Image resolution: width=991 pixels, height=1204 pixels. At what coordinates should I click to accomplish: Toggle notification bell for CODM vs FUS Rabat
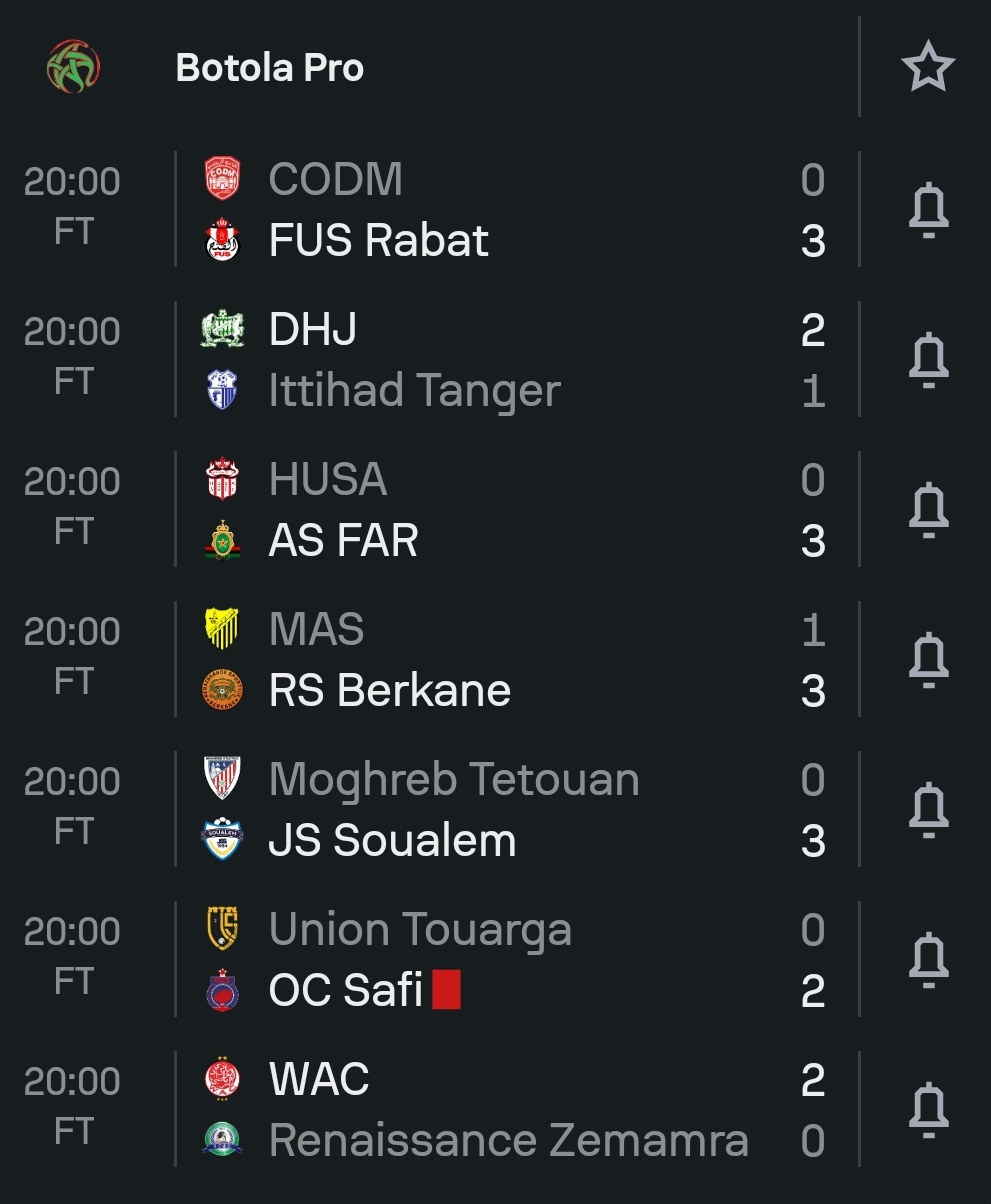(928, 210)
